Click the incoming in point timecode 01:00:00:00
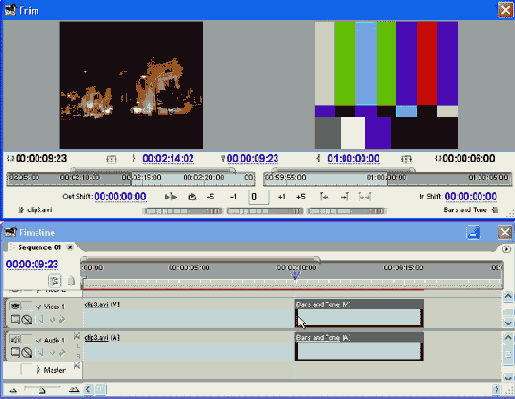515x399 pixels. [353, 158]
